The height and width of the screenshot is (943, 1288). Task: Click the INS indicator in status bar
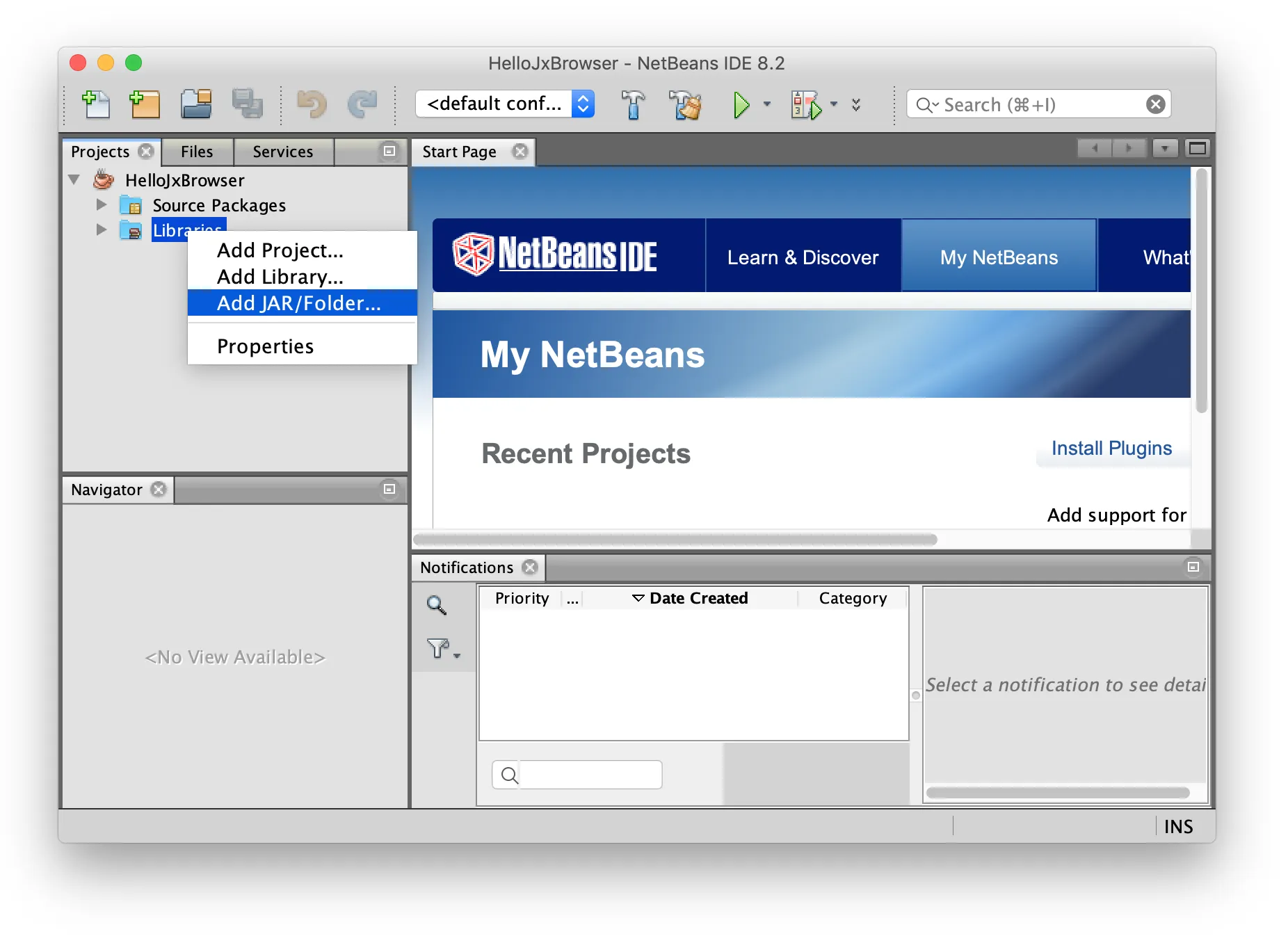point(1178,826)
